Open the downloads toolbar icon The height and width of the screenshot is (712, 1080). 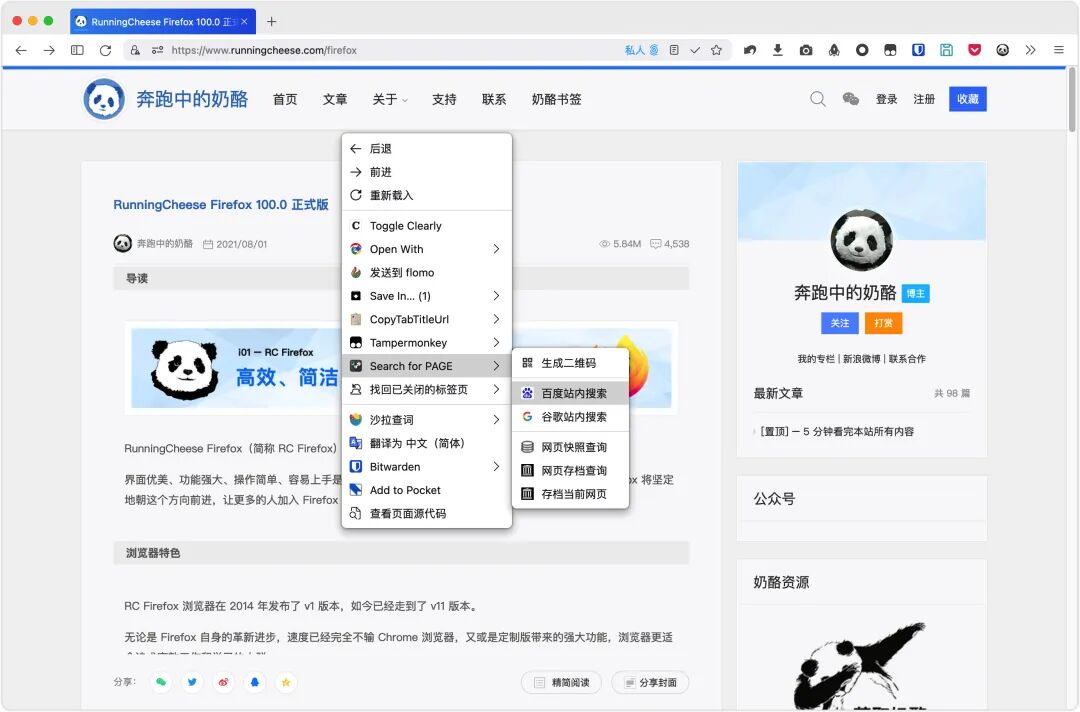tap(778, 50)
